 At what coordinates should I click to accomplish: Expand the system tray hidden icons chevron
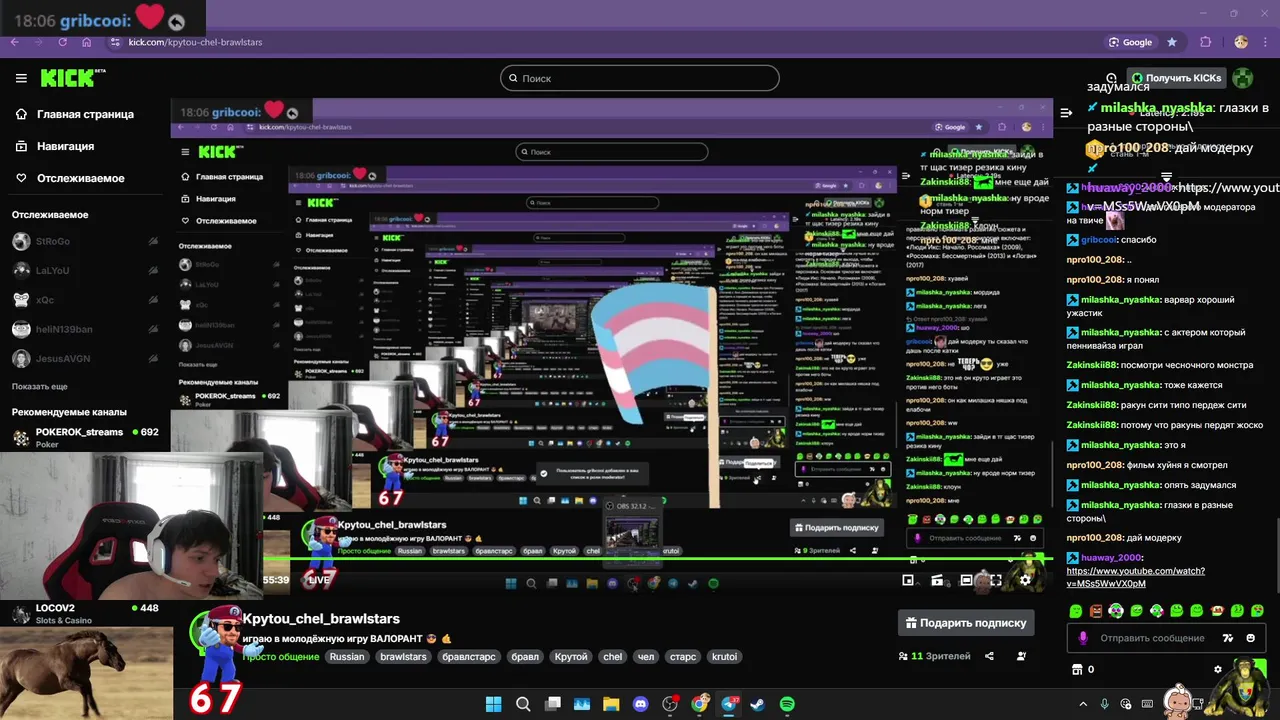(x=1083, y=704)
